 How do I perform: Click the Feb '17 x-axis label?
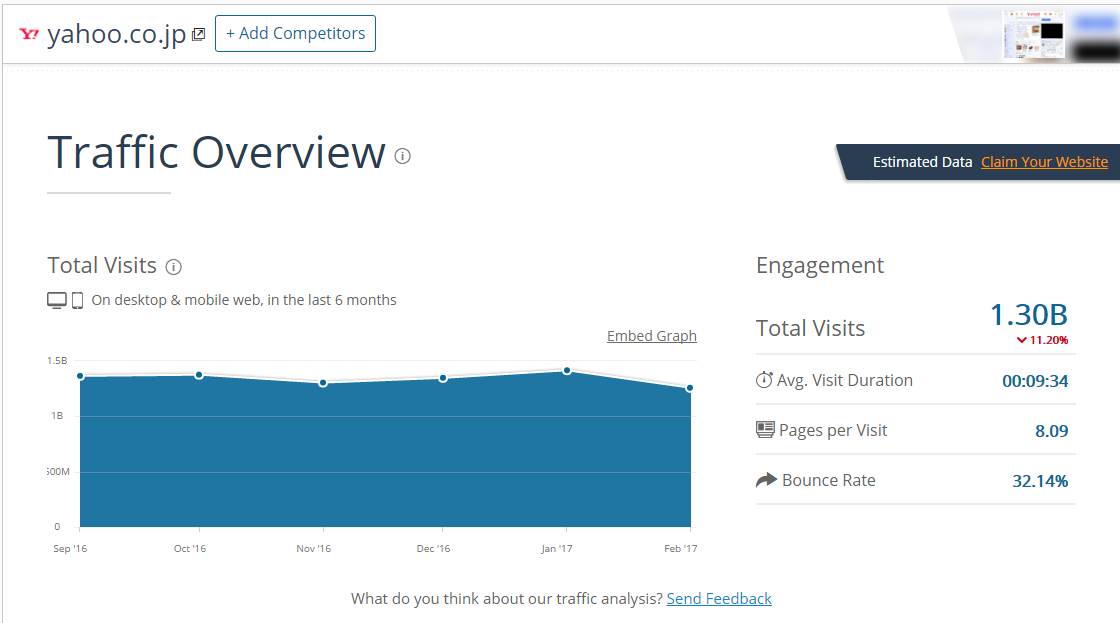(681, 549)
